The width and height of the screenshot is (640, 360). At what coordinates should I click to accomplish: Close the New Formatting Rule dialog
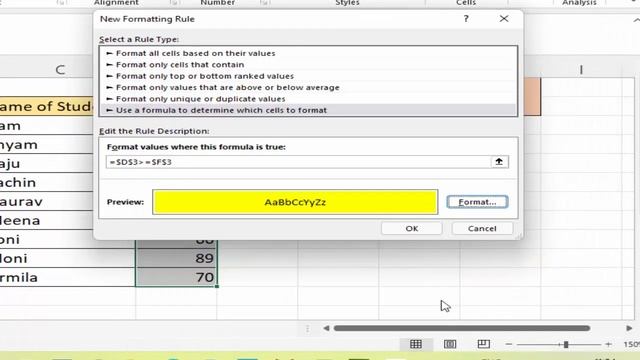tap(504, 19)
